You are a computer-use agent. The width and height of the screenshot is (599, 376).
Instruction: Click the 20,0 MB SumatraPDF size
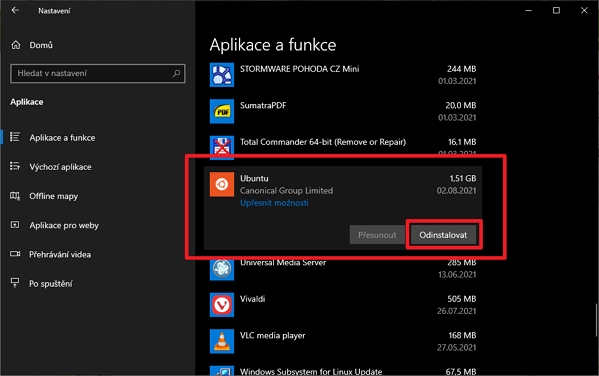tap(461, 105)
